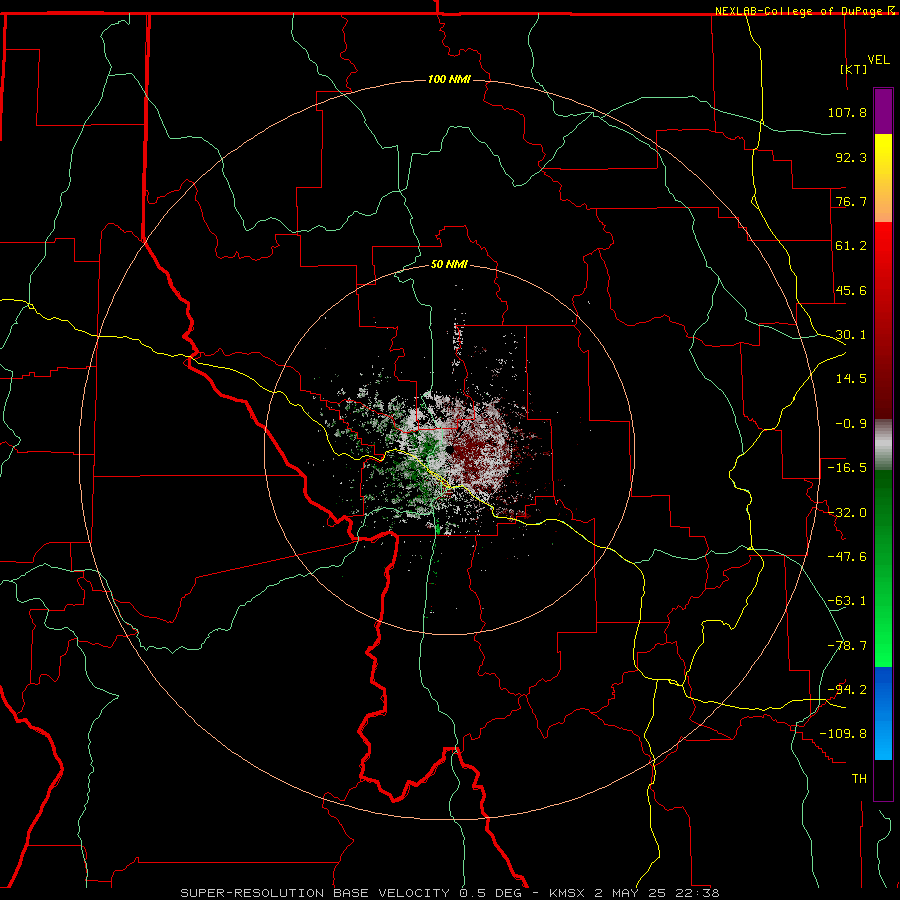Viewport: 900px width, 900px height.
Task: Click the SUPER-RESOLUTION BASE VELOCITY product title
Action: click(315, 893)
